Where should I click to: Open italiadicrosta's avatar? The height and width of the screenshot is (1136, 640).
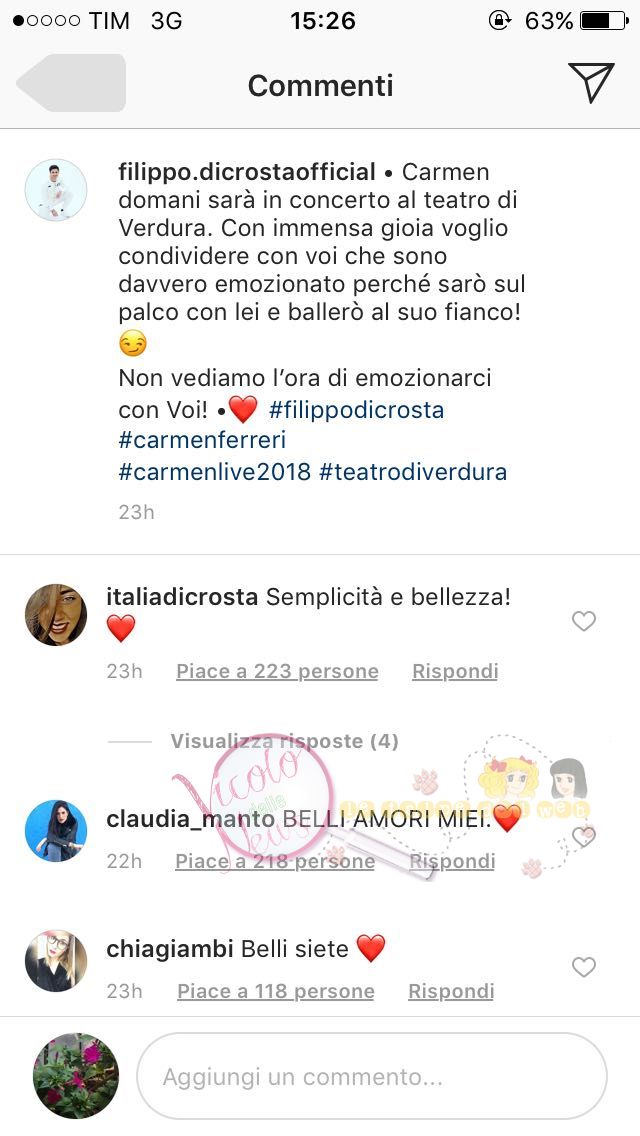(x=56, y=614)
